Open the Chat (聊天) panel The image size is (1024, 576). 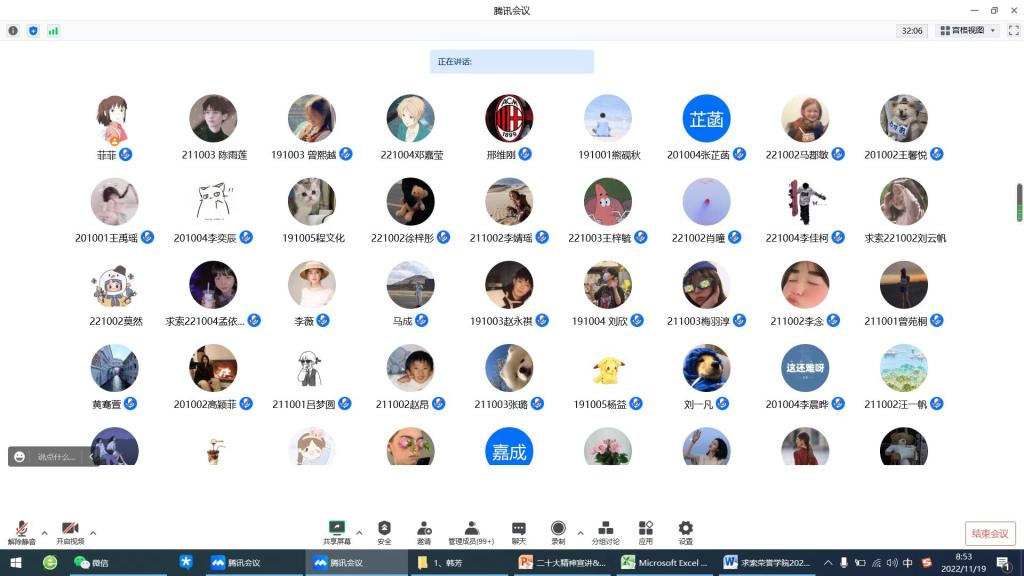[x=518, y=531]
